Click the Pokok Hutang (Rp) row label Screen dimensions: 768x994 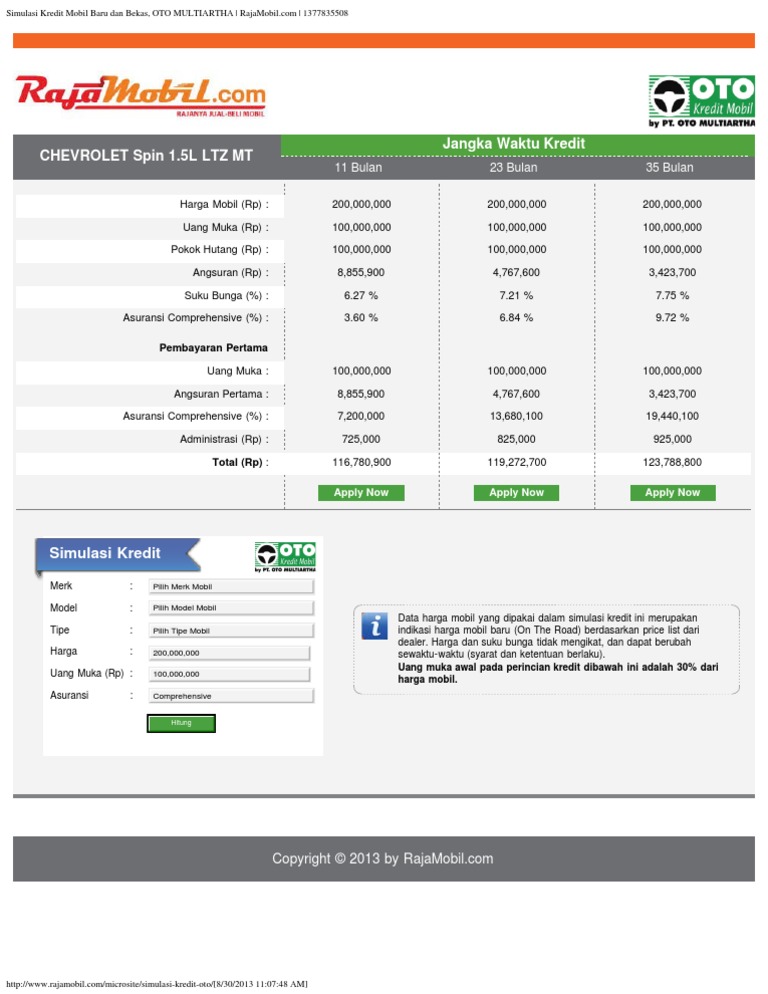click(x=219, y=250)
